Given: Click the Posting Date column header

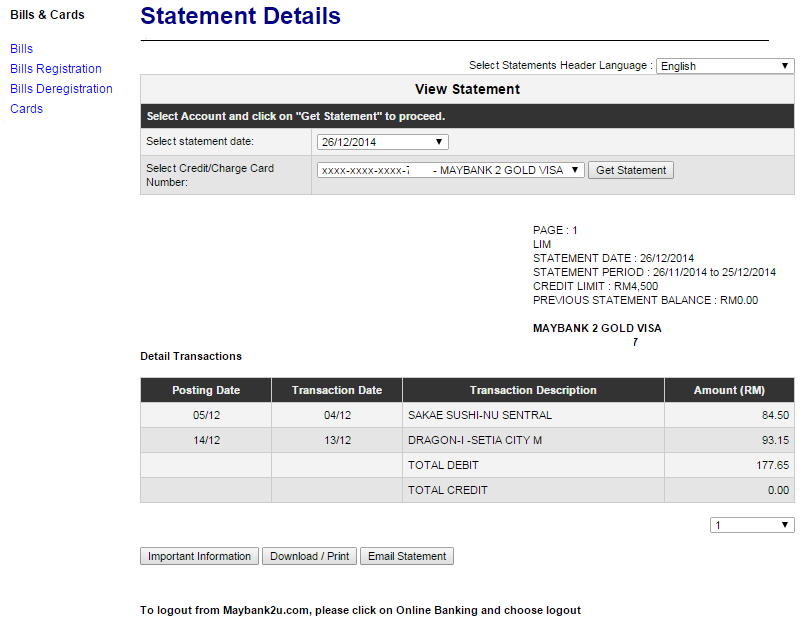Looking at the screenshot, I should pyautogui.click(x=206, y=390).
